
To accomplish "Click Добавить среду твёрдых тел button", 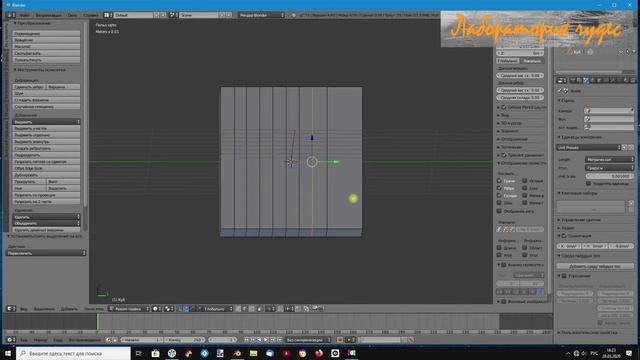I will (595, 266).
